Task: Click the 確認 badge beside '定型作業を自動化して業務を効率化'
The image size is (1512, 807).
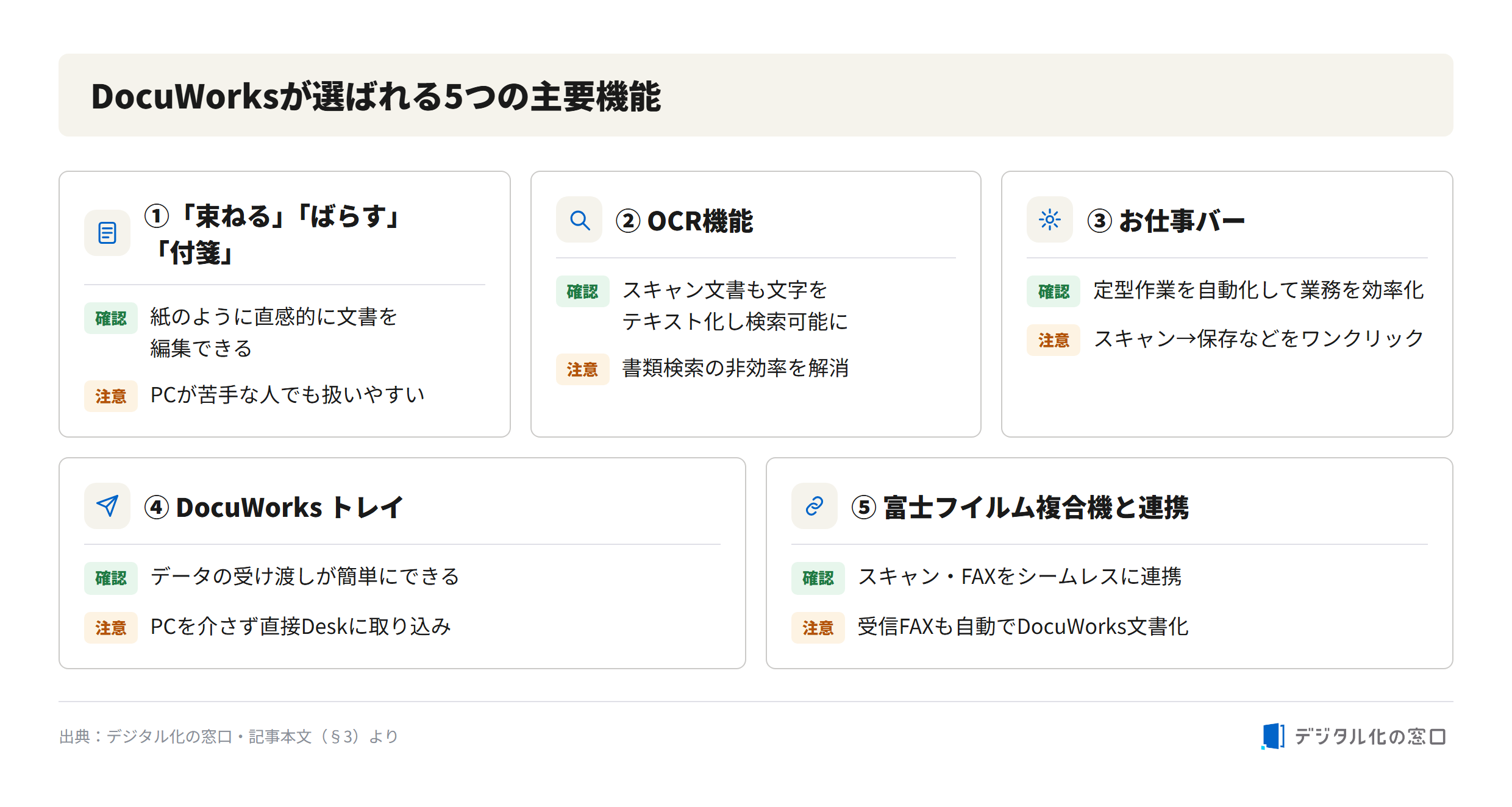Action: tap(1054, 291)
